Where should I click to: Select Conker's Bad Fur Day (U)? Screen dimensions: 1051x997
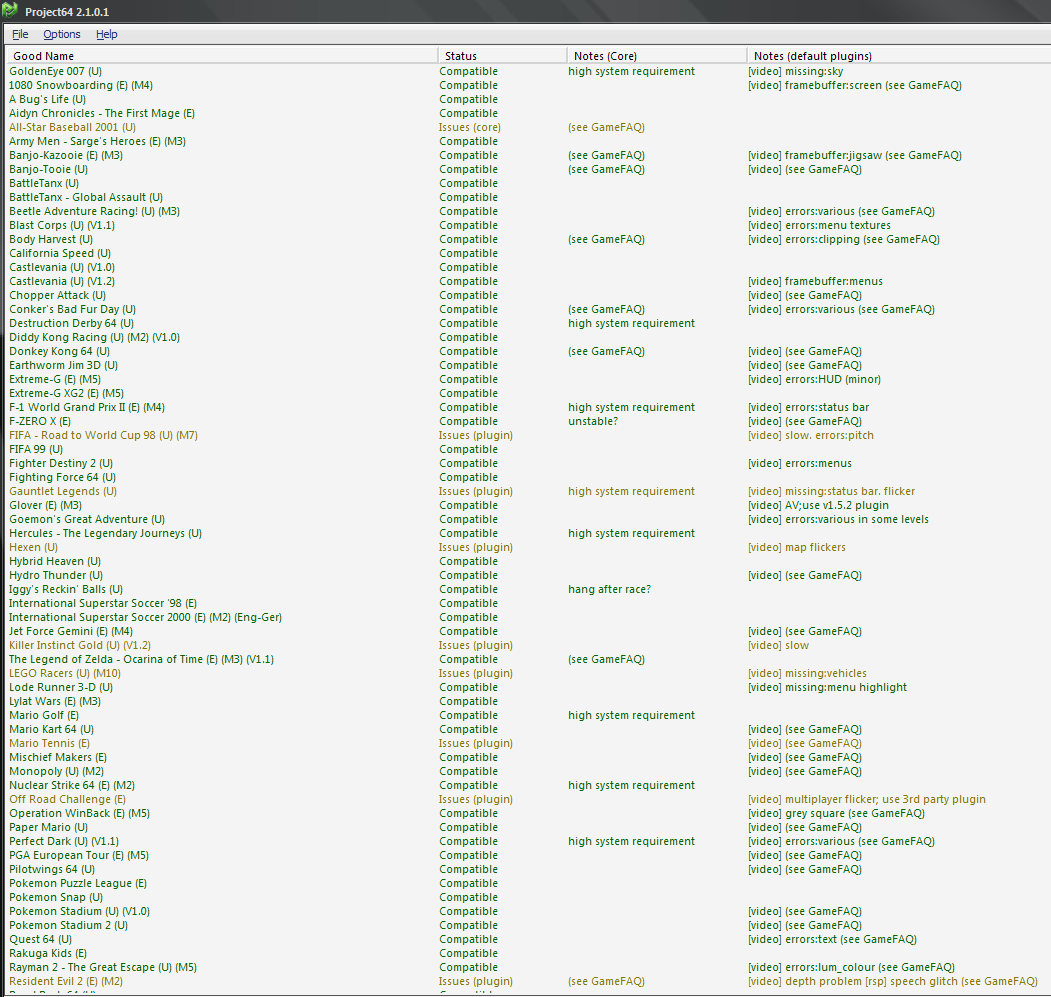[x=72, y=309]
